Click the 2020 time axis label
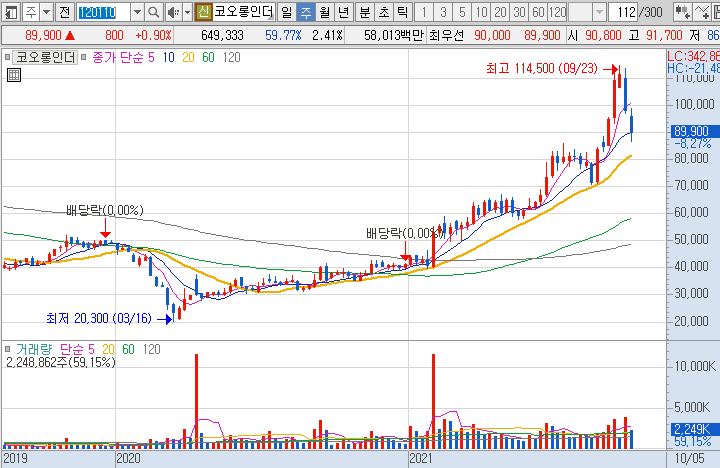Image resolution: width=720 pixels, height=468 pixels. pyautogui.click(x=128, y=458)
